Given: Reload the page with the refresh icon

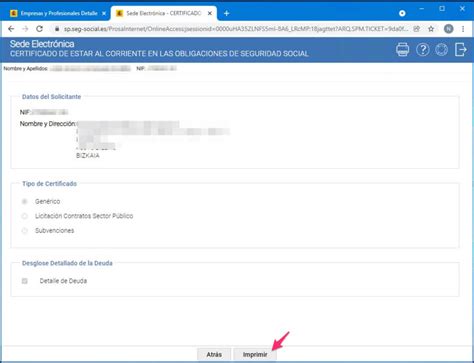Looking at the screenshot, I should 39,29.
